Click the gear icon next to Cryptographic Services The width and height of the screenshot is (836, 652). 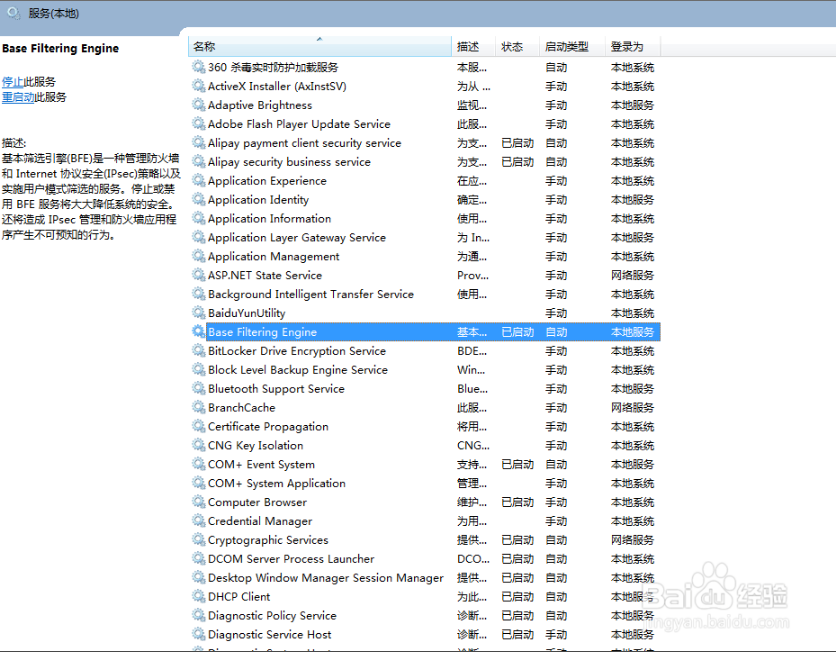pos(197,539)
